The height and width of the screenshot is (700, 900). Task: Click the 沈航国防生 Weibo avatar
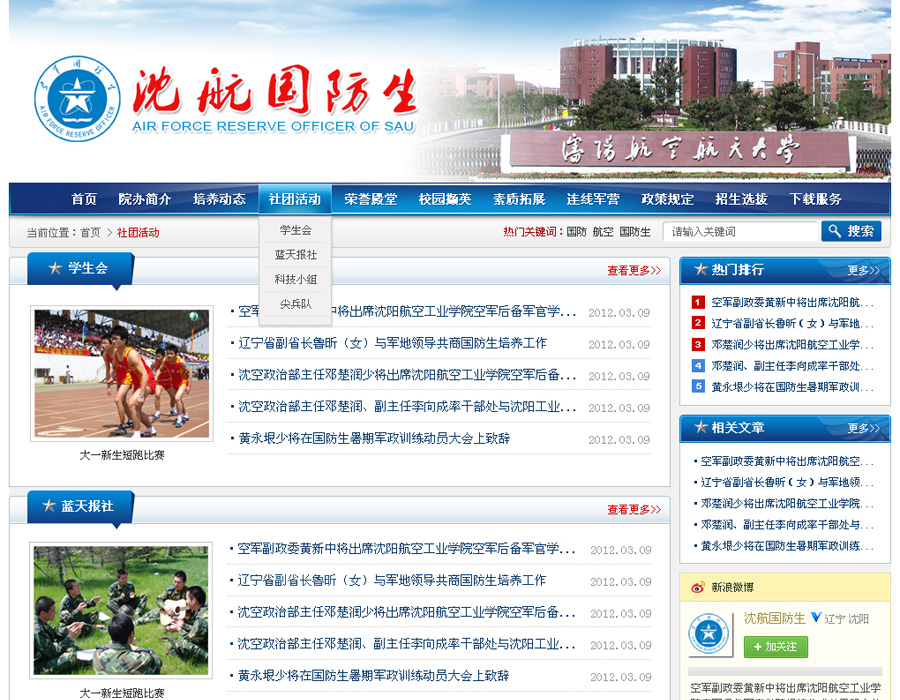[710, 633]
